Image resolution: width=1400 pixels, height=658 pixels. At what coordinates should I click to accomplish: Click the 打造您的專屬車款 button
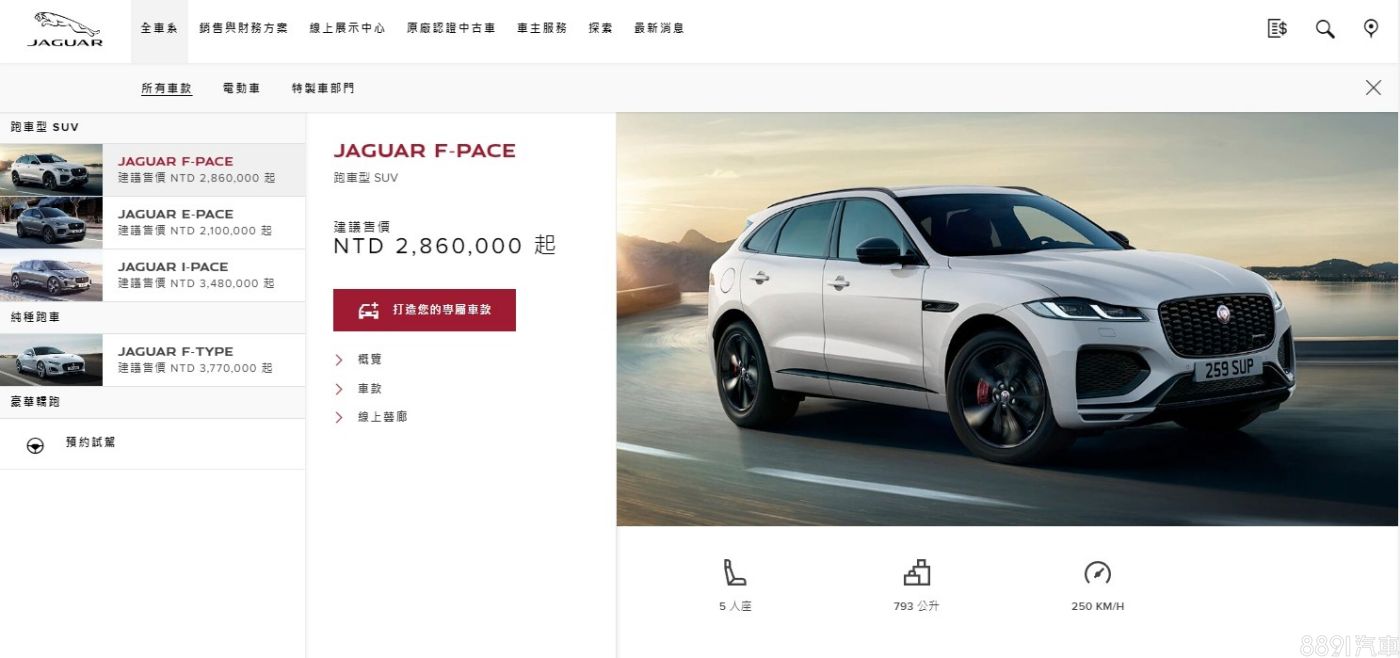coord(424,310)
